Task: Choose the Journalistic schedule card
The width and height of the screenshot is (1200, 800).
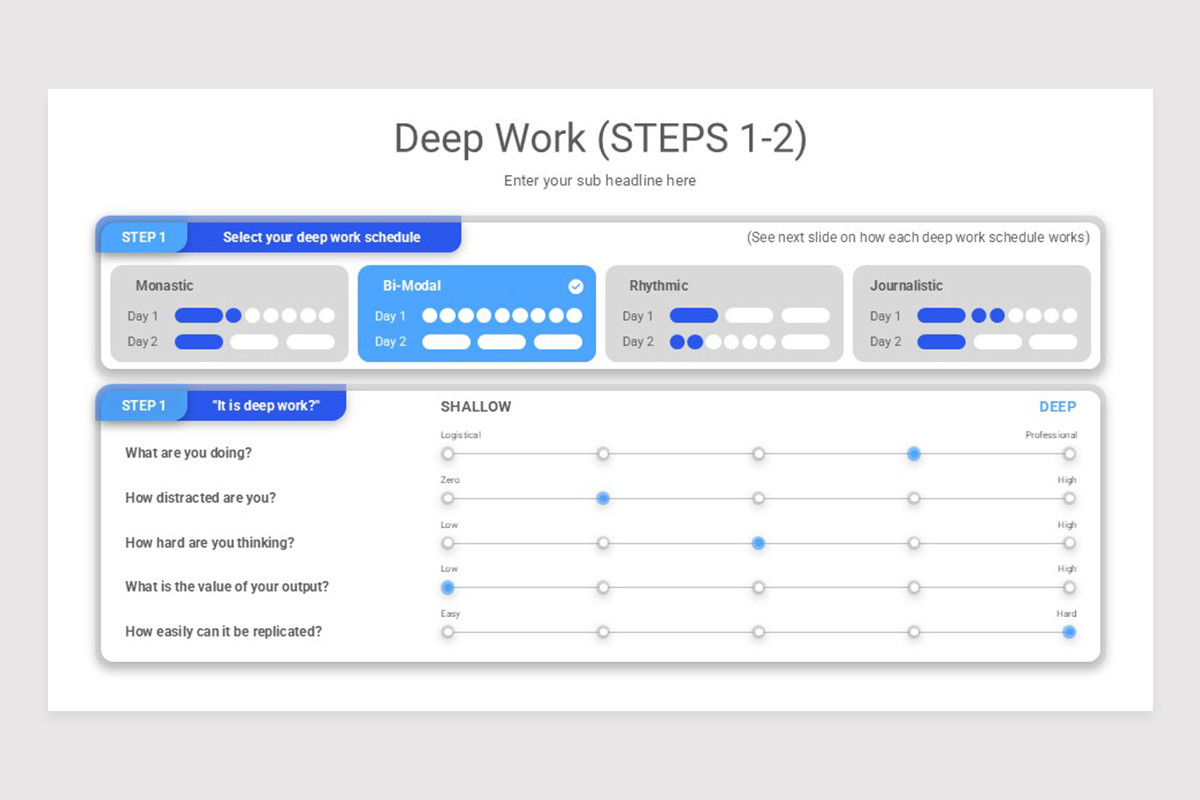Action: [971, 313]
